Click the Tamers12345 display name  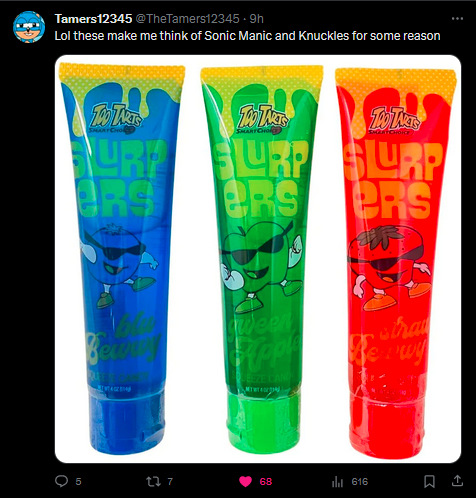93,19
